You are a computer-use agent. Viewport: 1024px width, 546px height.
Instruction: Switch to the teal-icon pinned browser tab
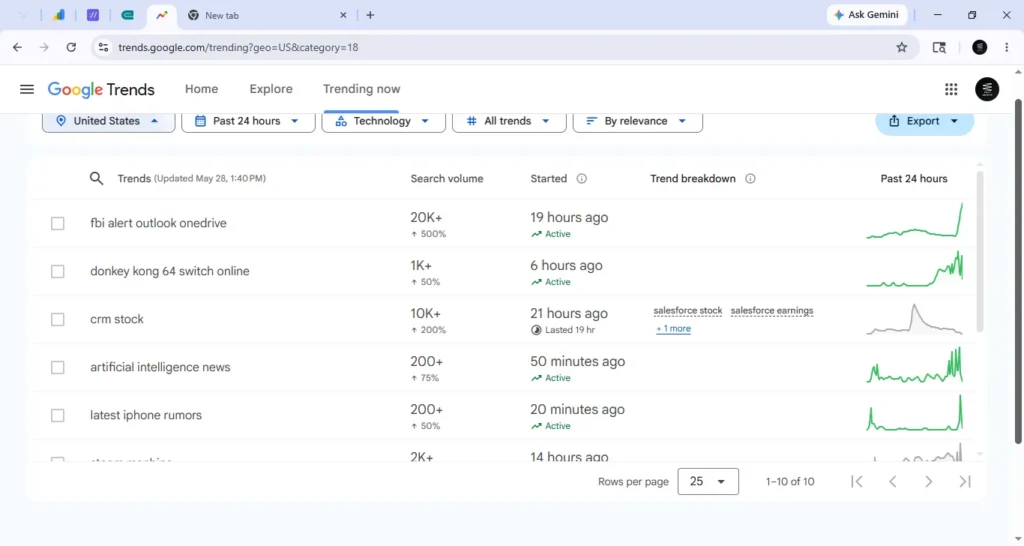[x=127, y=15]
